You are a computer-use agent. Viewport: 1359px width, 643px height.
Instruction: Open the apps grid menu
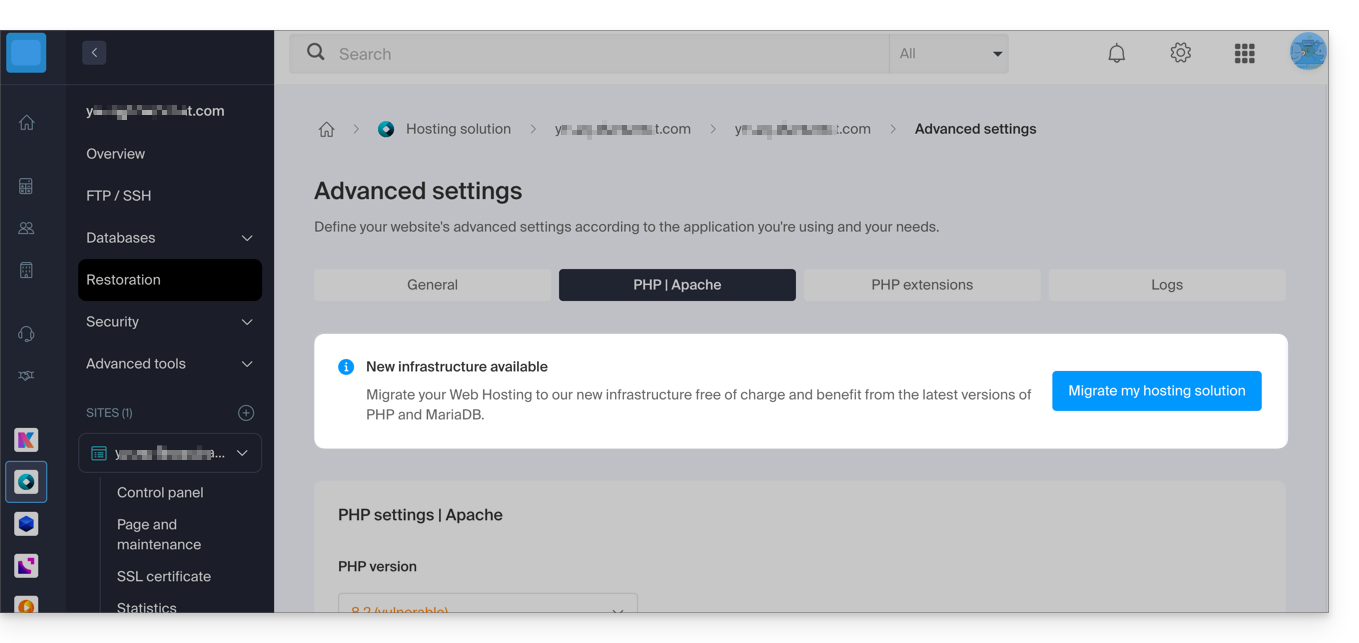coord(1244,54)
